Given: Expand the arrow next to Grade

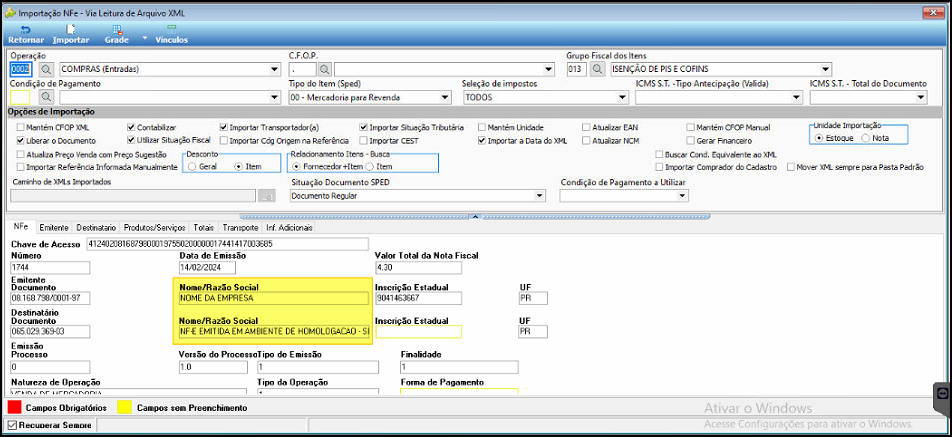Looking at the screenshot, I should point(144,38).
